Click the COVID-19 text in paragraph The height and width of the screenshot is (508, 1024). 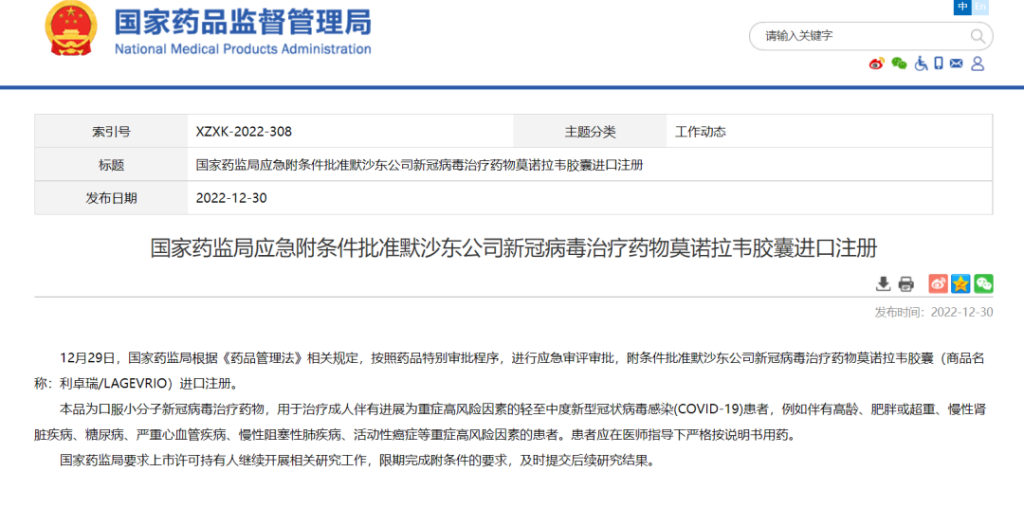pos(709,409)
